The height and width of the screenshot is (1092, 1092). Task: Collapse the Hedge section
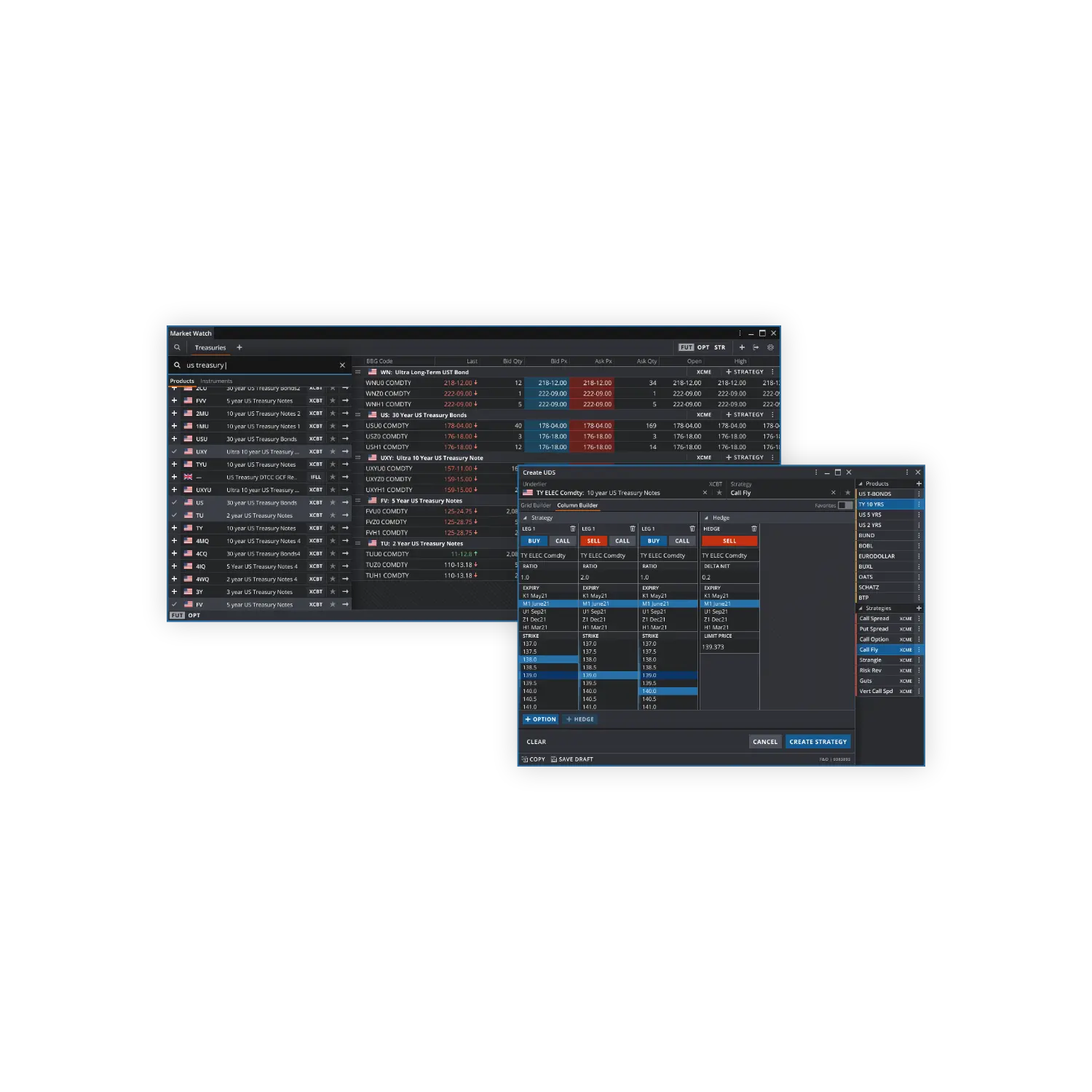706,518
